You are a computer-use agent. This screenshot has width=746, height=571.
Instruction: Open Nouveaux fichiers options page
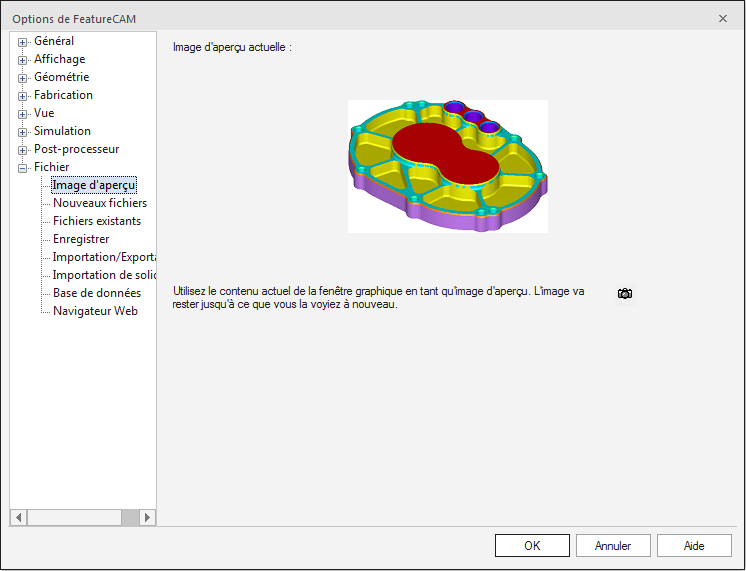pyautogui.click(x=100, y=203)
